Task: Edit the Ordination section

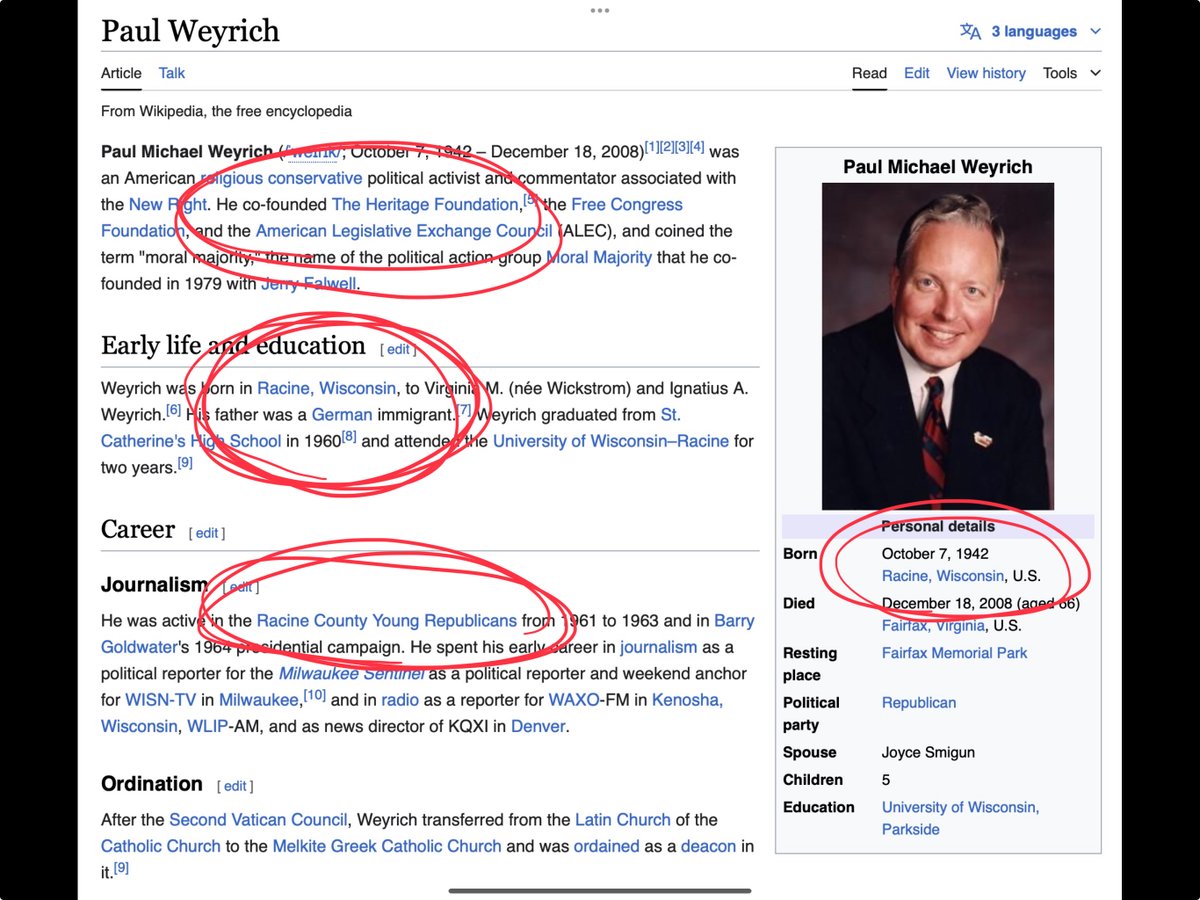Action: [235, 786]
